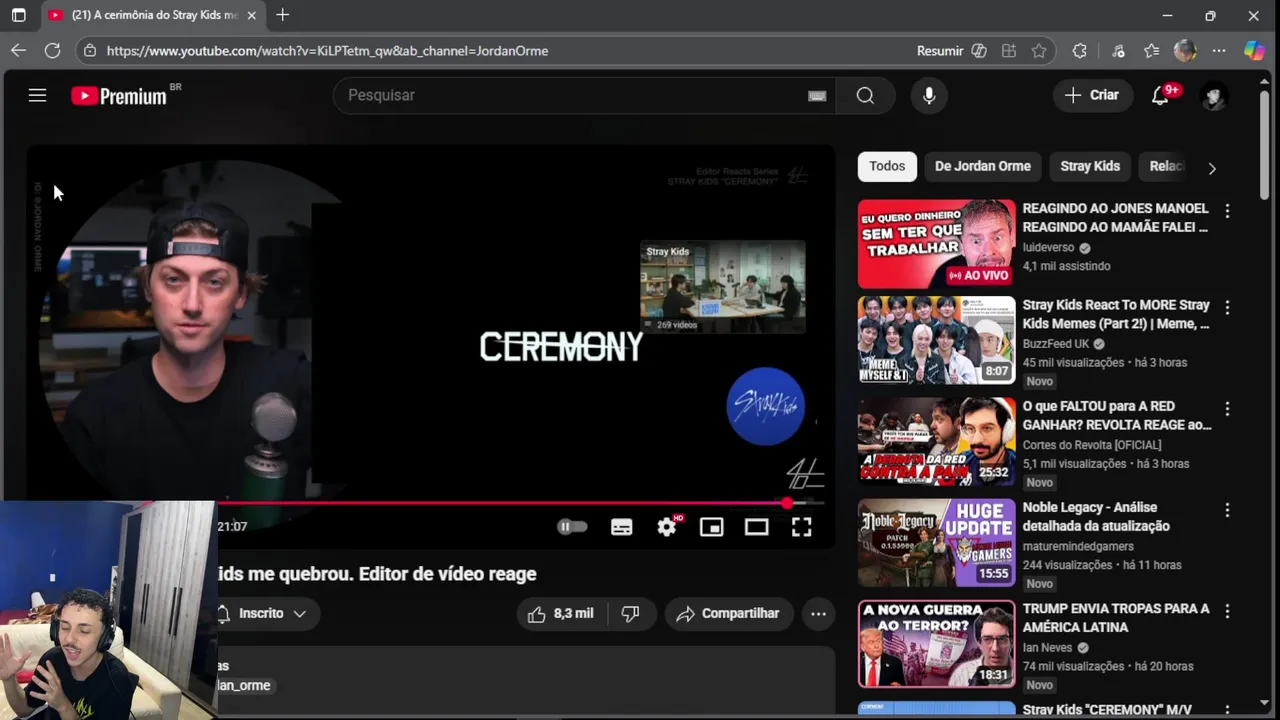The height and width of the screenshot is (720, 1280).
Task: Open tab actions menu at top-left
Action: click(x=18, y=15)
